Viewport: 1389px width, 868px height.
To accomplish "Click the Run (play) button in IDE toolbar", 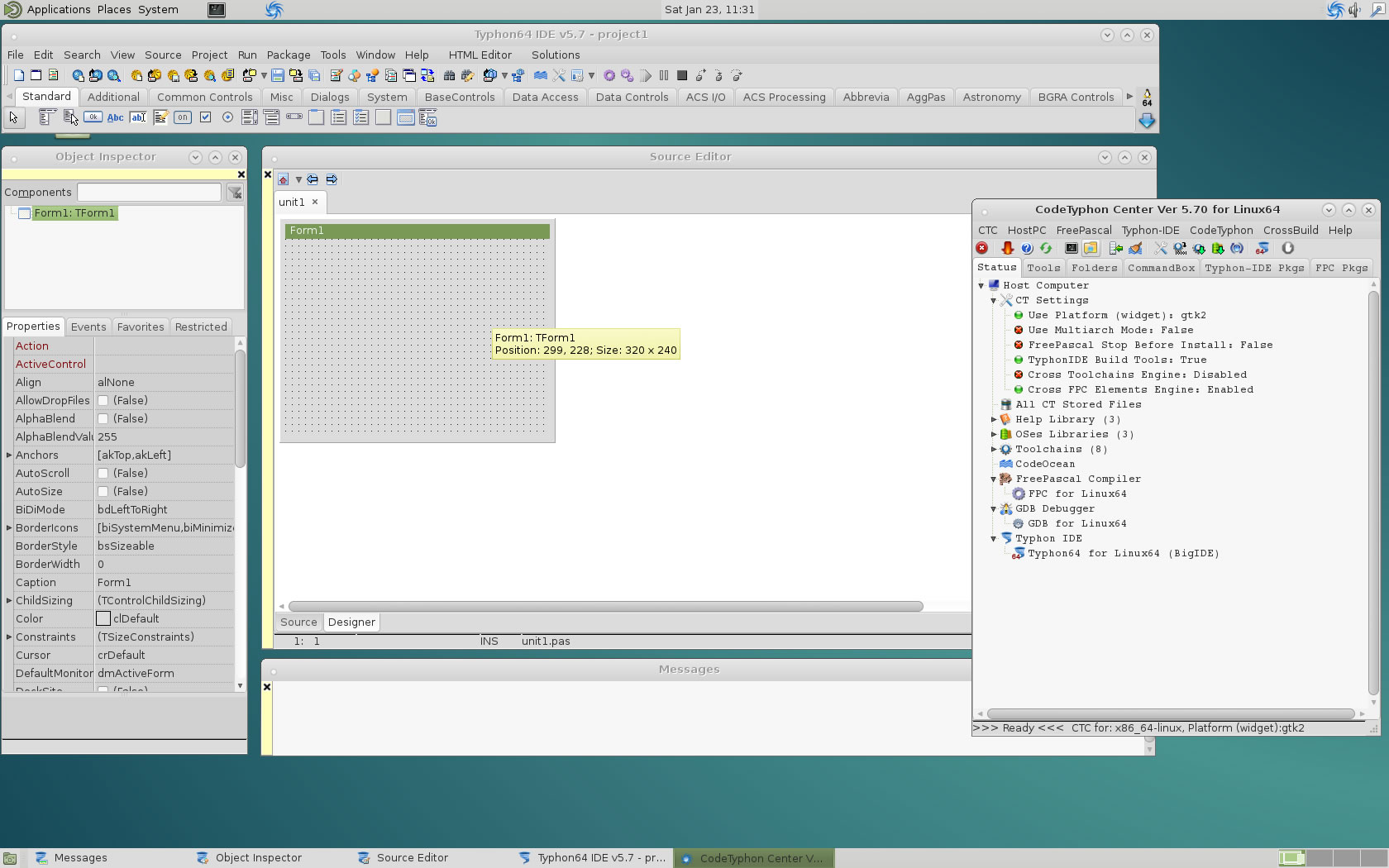I will [x=646, y=75].
